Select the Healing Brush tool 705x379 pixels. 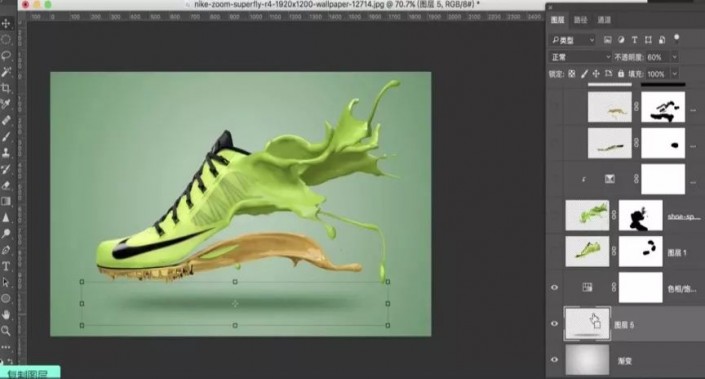[6, 120]
